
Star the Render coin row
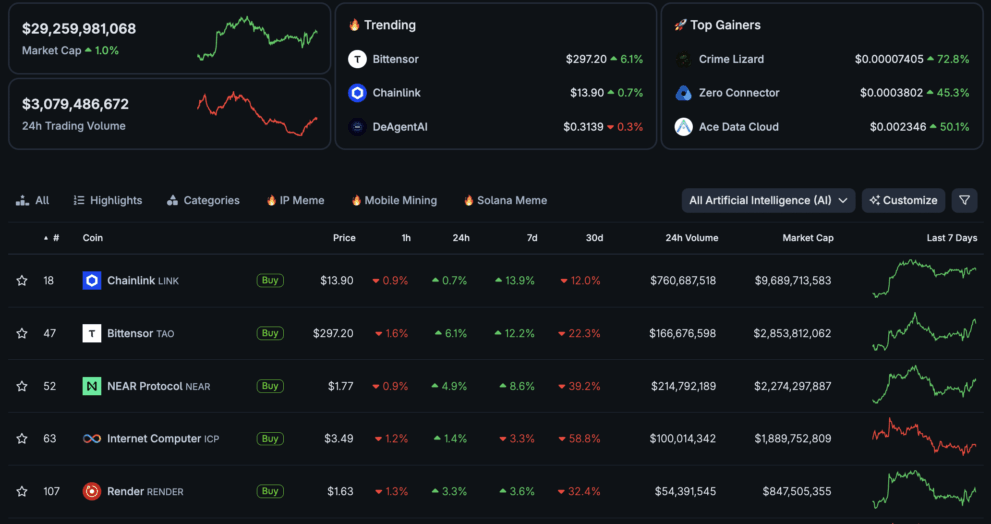point(22,491)
